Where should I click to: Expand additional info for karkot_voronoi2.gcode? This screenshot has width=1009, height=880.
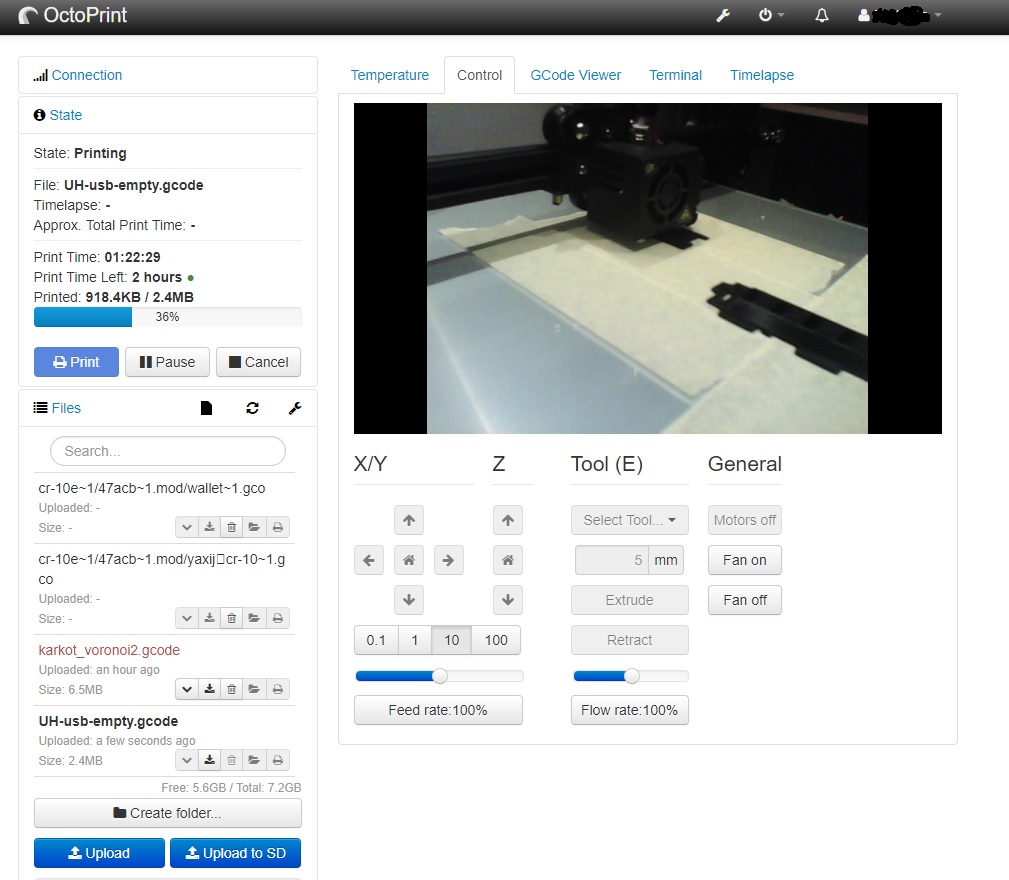click(187, 690)
